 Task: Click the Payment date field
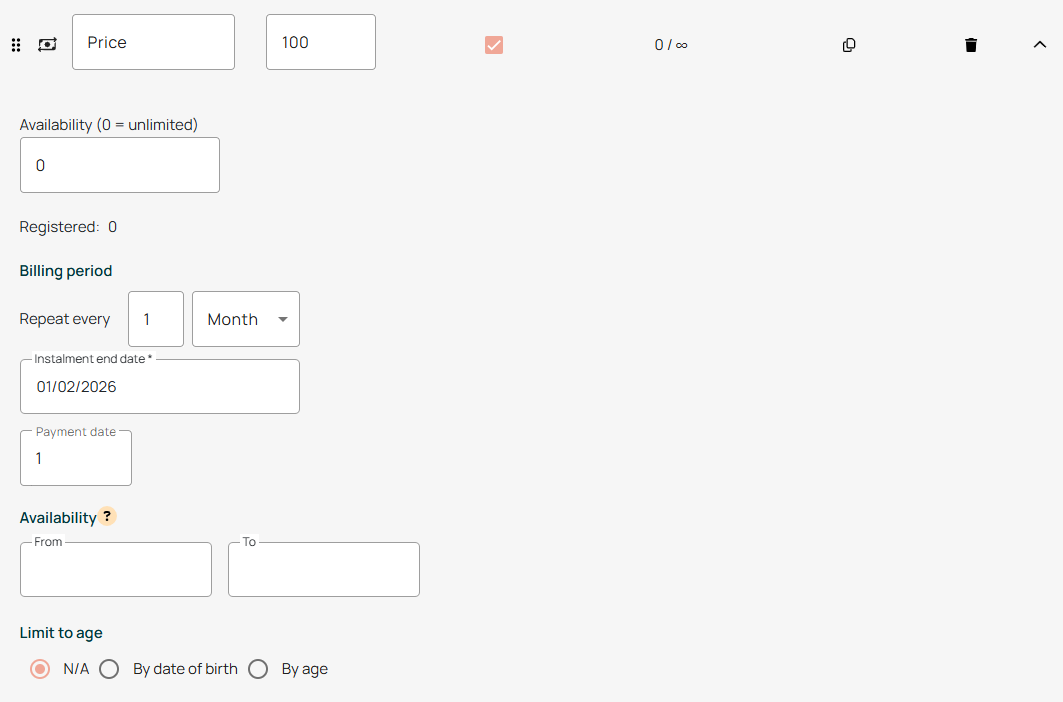click(x=76, y=459)
